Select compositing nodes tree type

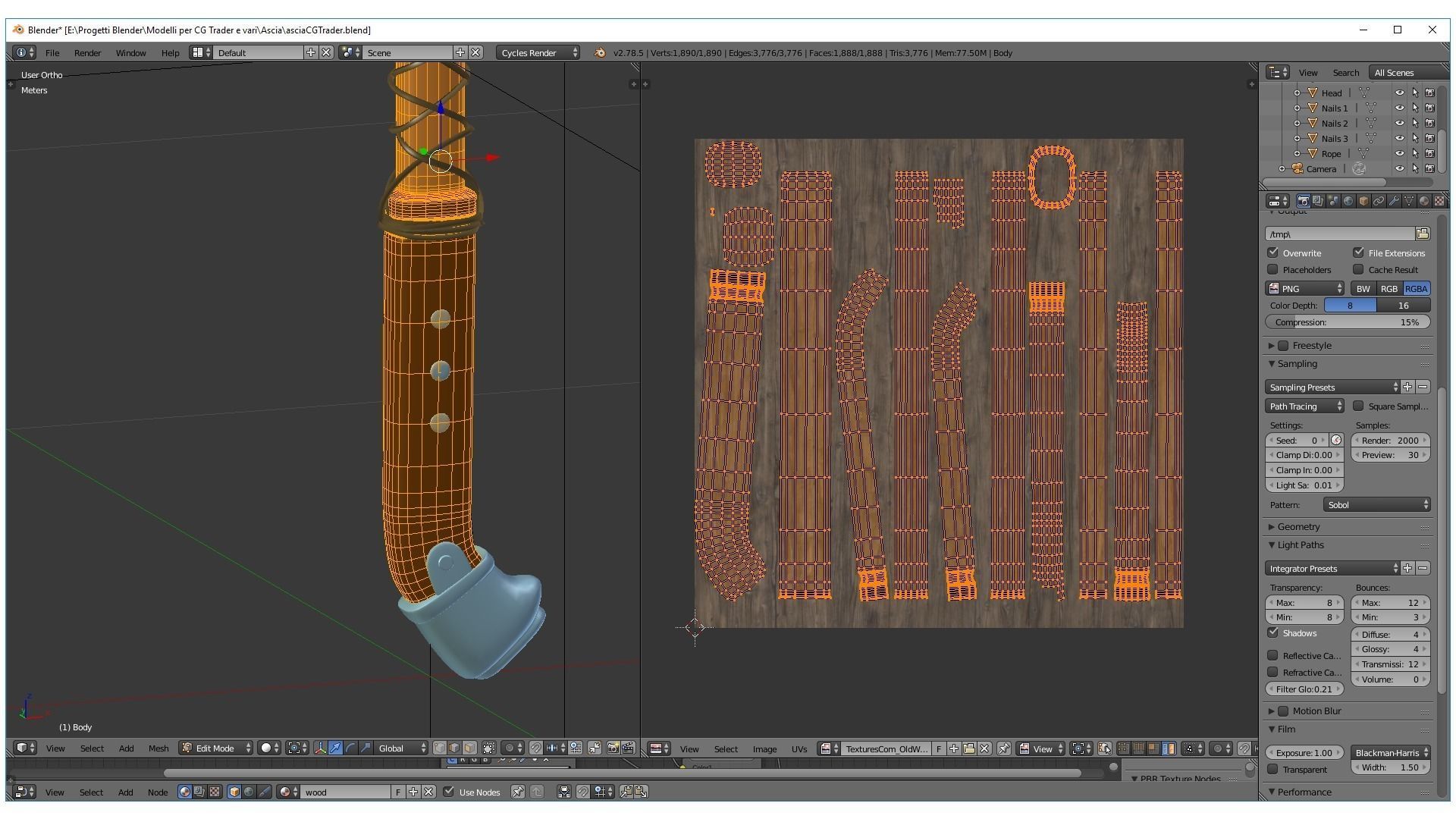pos(199,792)
